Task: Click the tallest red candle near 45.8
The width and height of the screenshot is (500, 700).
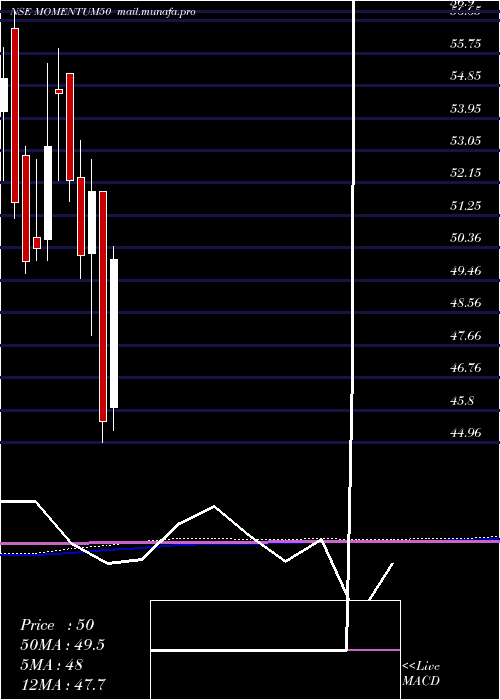Action: click(103, 306)
